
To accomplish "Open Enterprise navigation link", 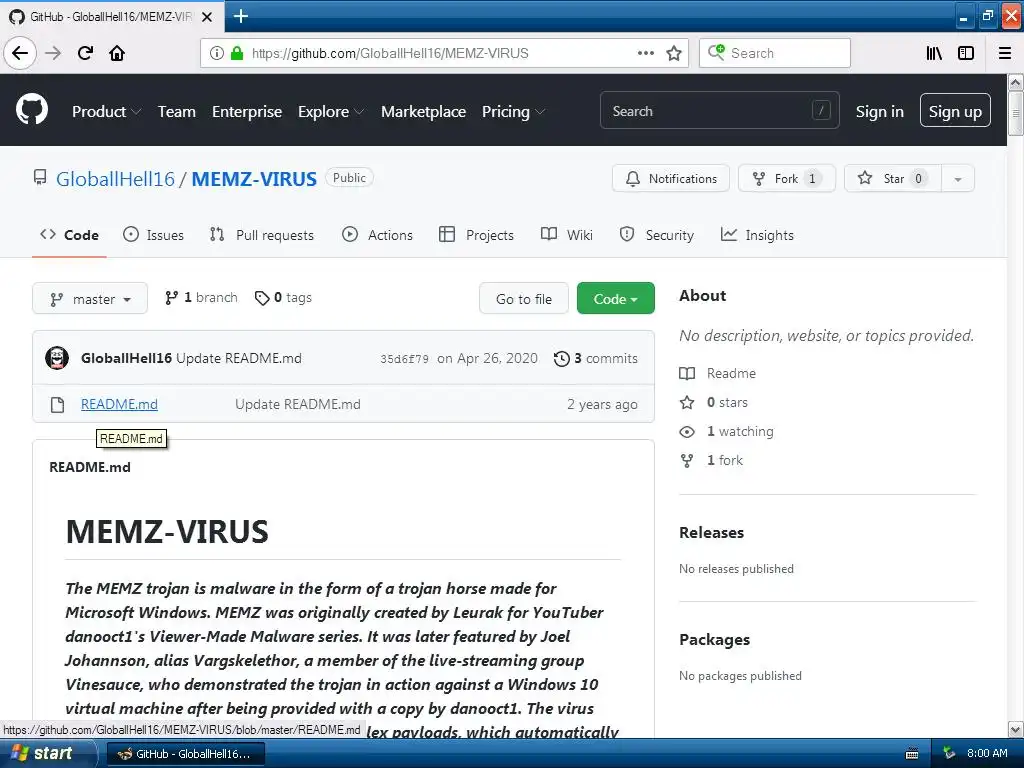I will (x=247, y=112).
